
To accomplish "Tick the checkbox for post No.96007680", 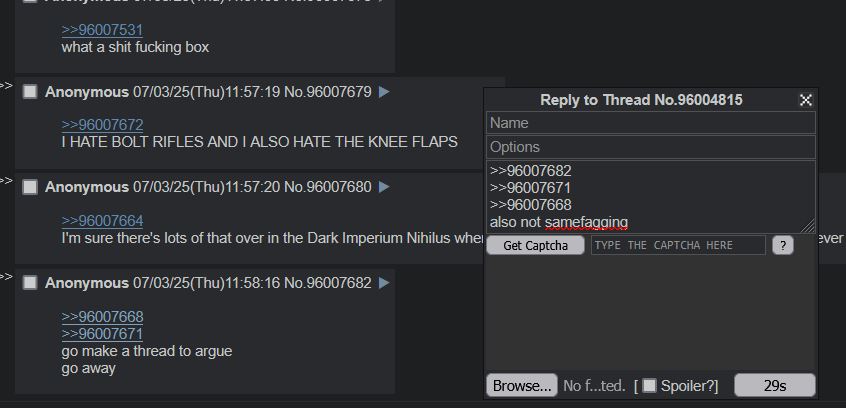I will 30,187.
